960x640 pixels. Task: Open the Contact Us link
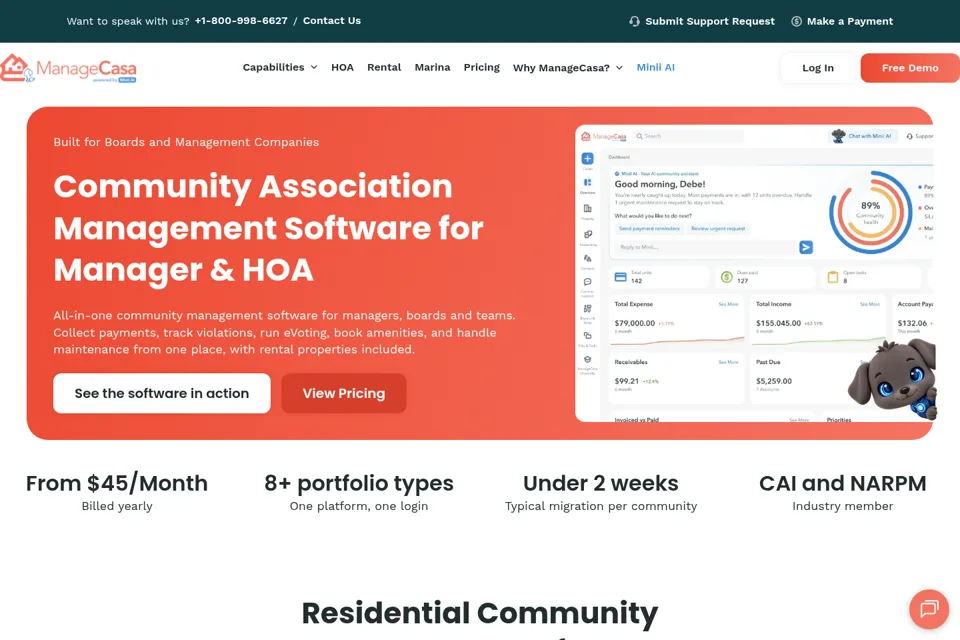point(332,21)
